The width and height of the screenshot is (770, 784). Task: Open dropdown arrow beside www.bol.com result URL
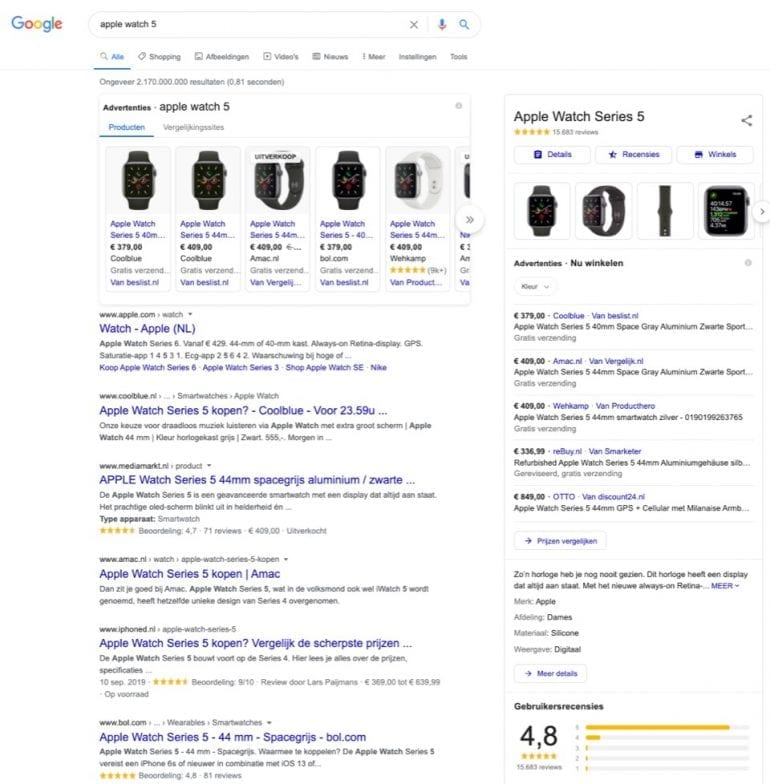269,722
